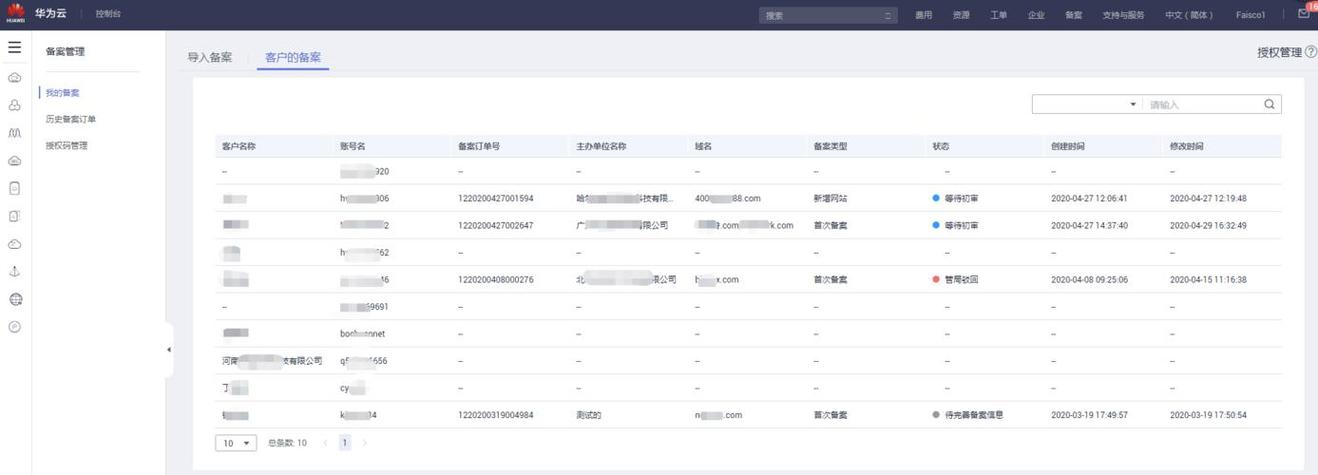Click created time 2020-03-19 17:49:57
The image size is (1318, 475).
click(x=1089, y=414)
